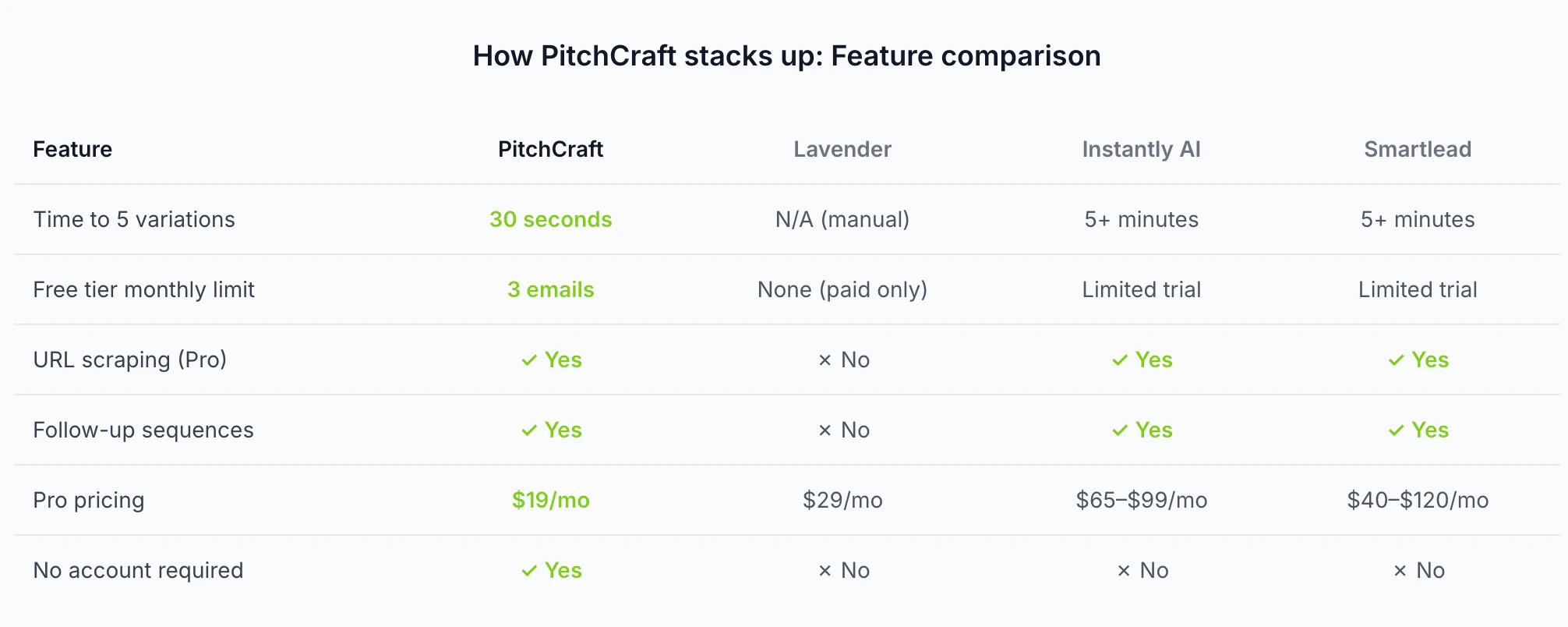Click Instantly AI no account cross icon
Viewport: 1568px width, 627px height.
pos(1124,571)
